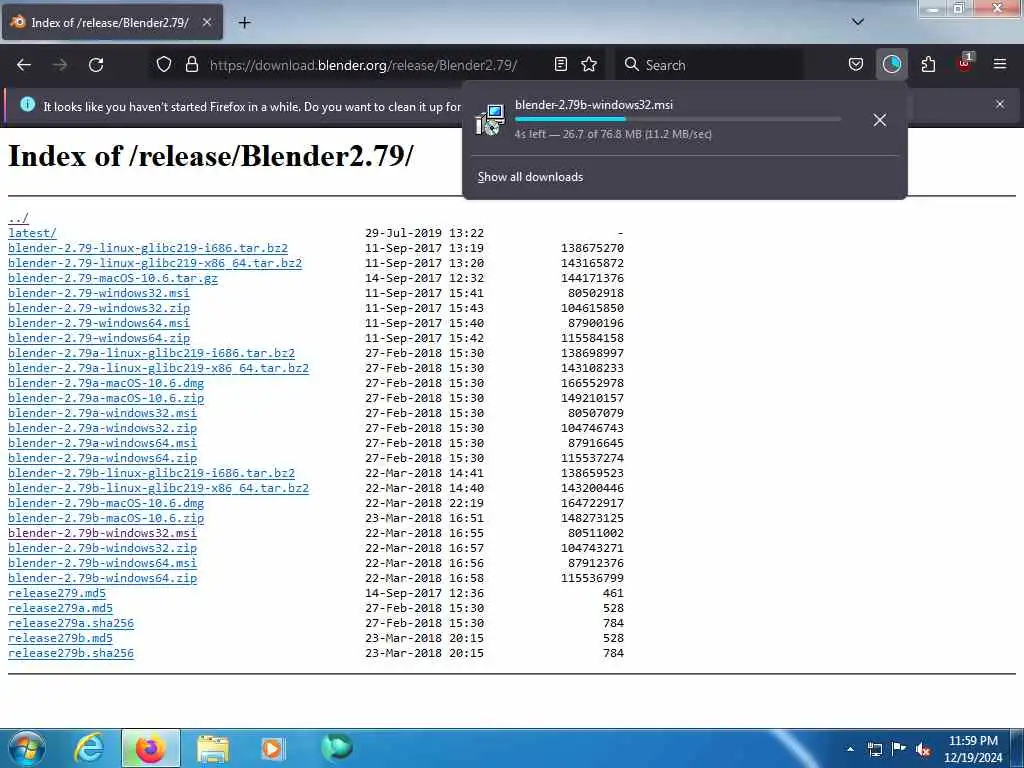
Task: Click blender-2.79b-windows64.msi link
Action: 103,564
